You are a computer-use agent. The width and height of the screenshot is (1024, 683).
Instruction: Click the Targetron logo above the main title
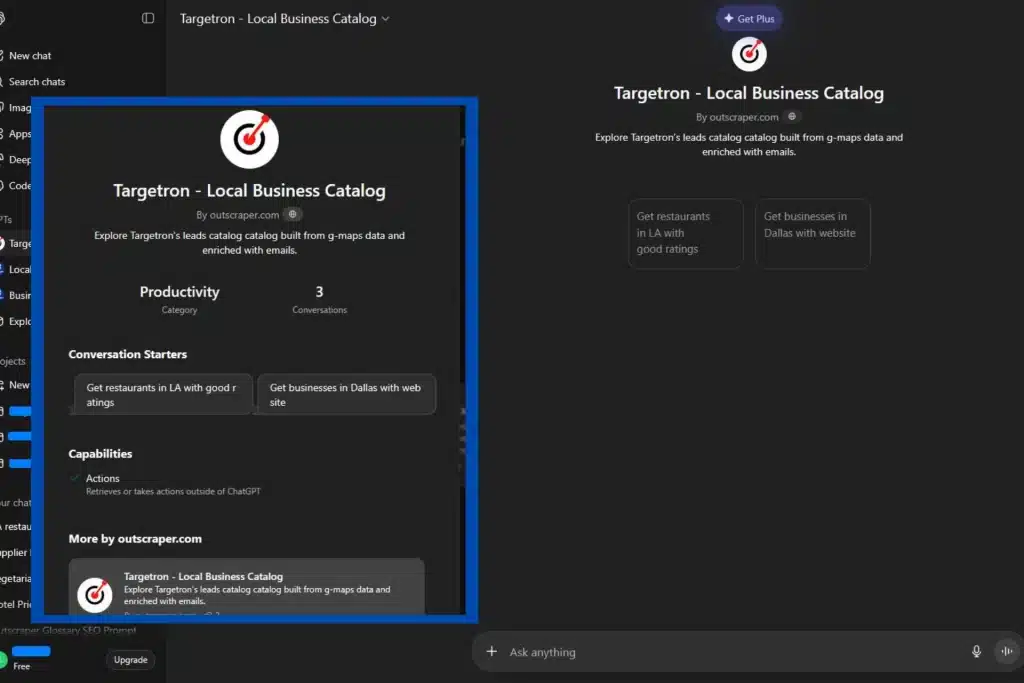pos(749,54)
